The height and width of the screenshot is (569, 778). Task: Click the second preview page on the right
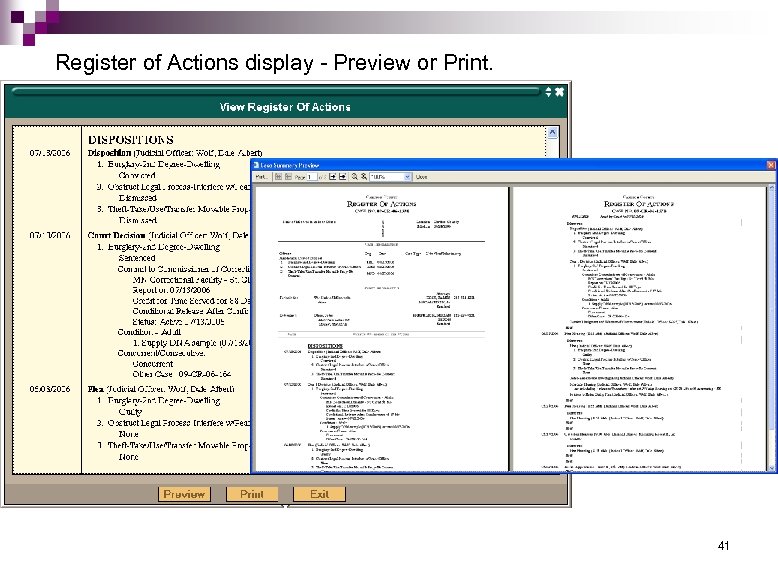pos(640,329)
